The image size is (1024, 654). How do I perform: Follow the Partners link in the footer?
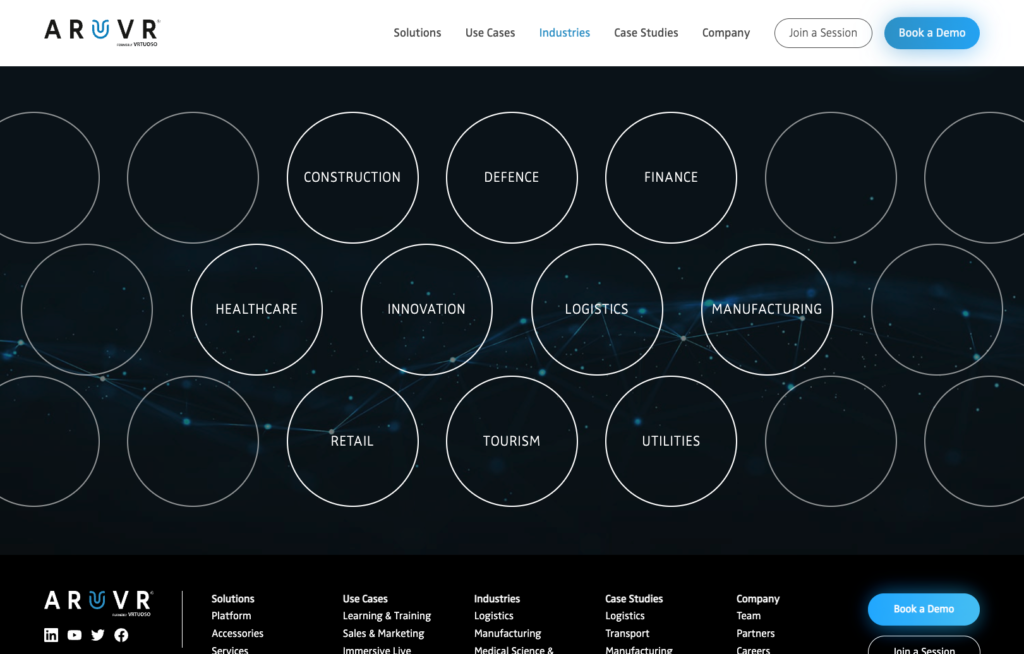click(755, 633)
